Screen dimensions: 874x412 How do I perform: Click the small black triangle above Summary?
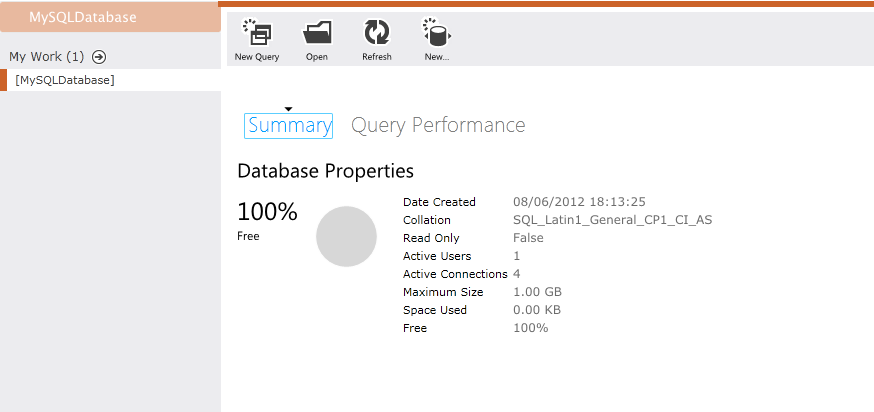tap(288, 108)
